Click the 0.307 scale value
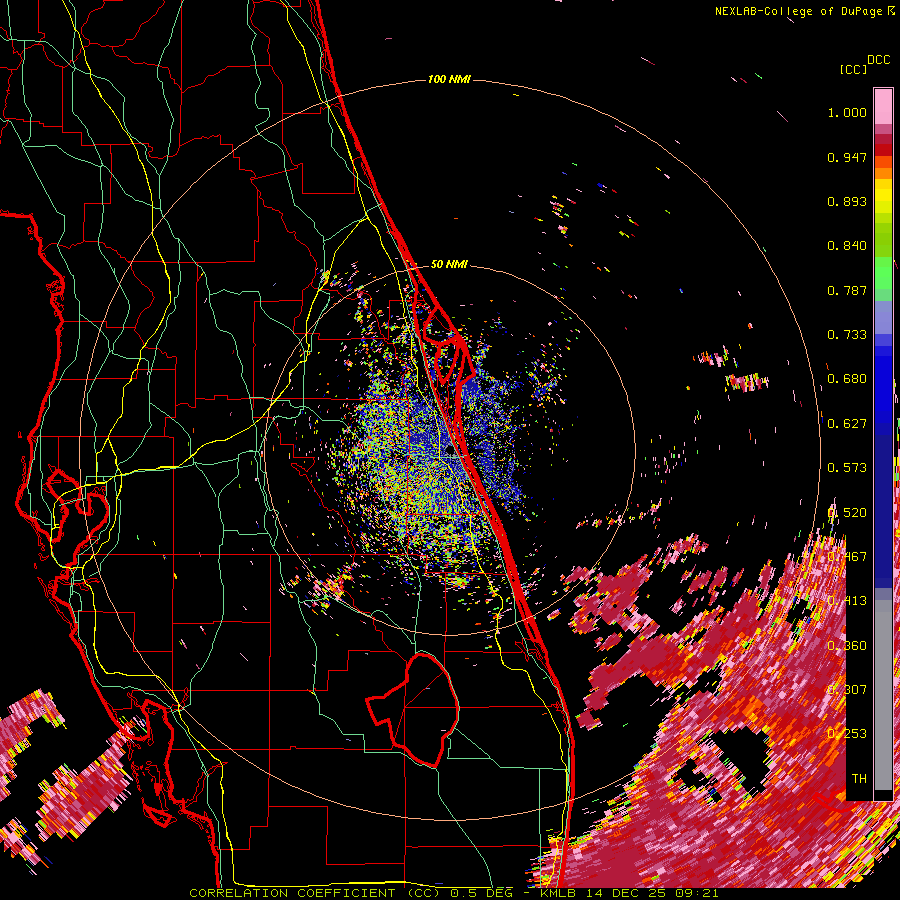This screenshot has width=900, height=900. point(847,690)
